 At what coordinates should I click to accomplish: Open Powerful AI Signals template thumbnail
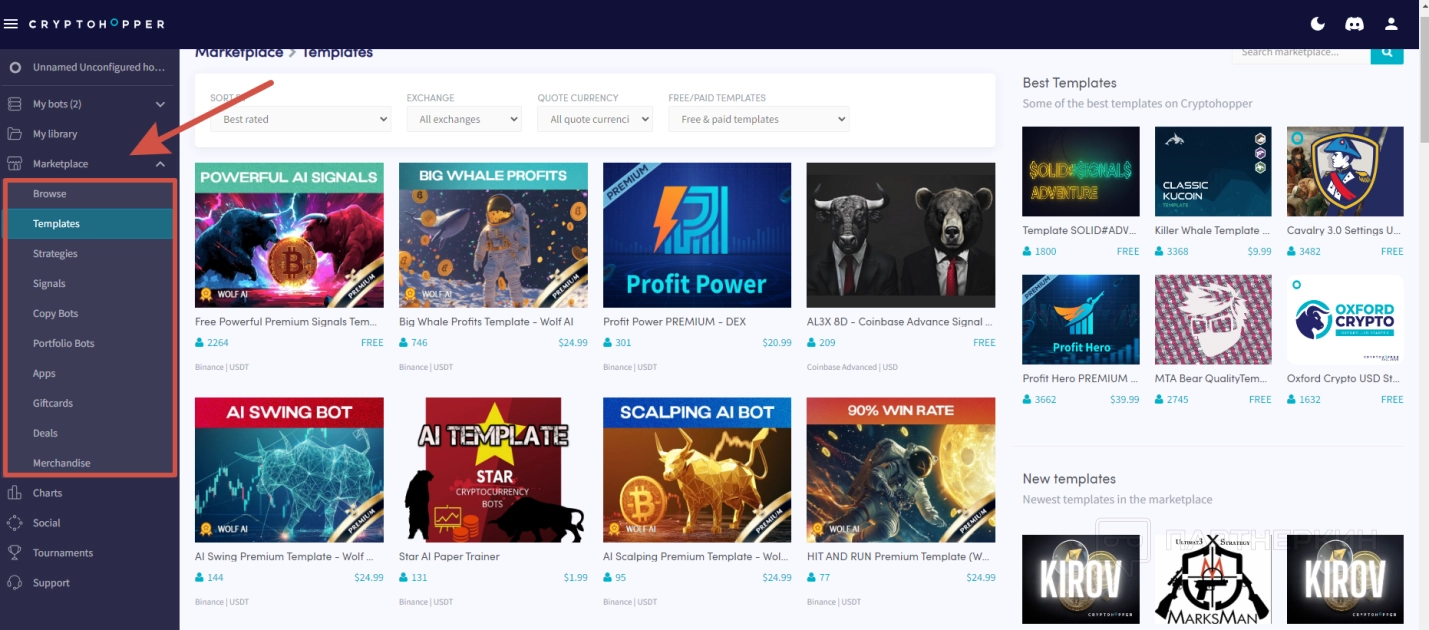[289, 235]
